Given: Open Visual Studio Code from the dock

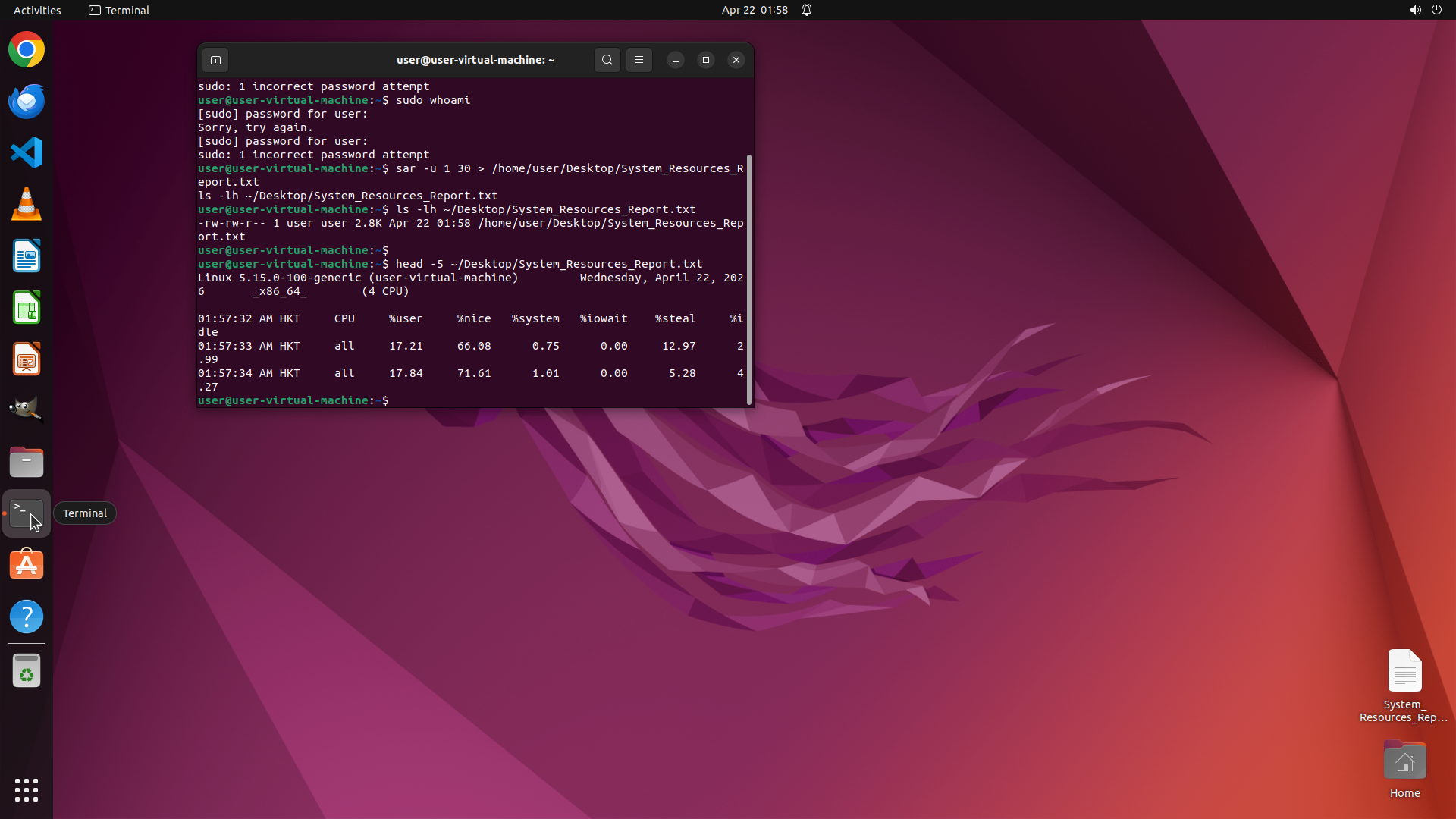Looking at the screenshot, I should point(27,153).
